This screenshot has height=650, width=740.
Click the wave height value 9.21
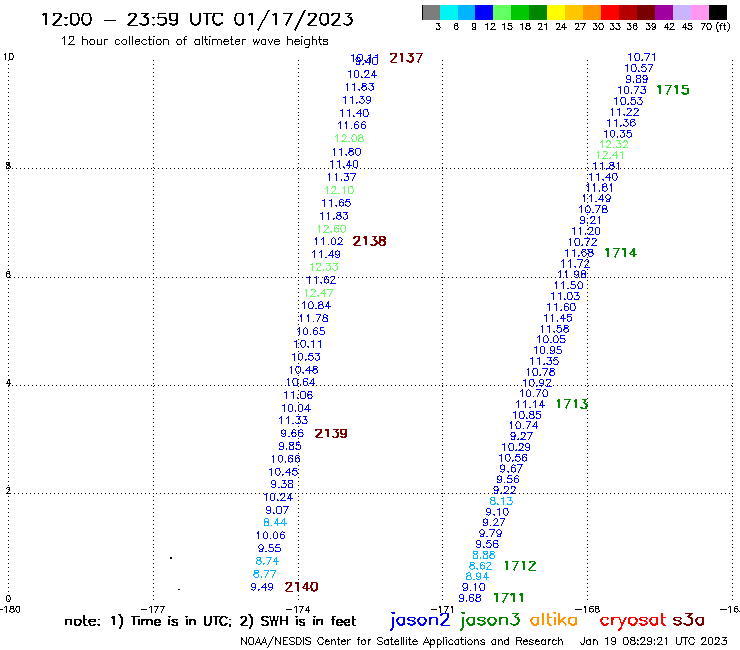(590, 220)
